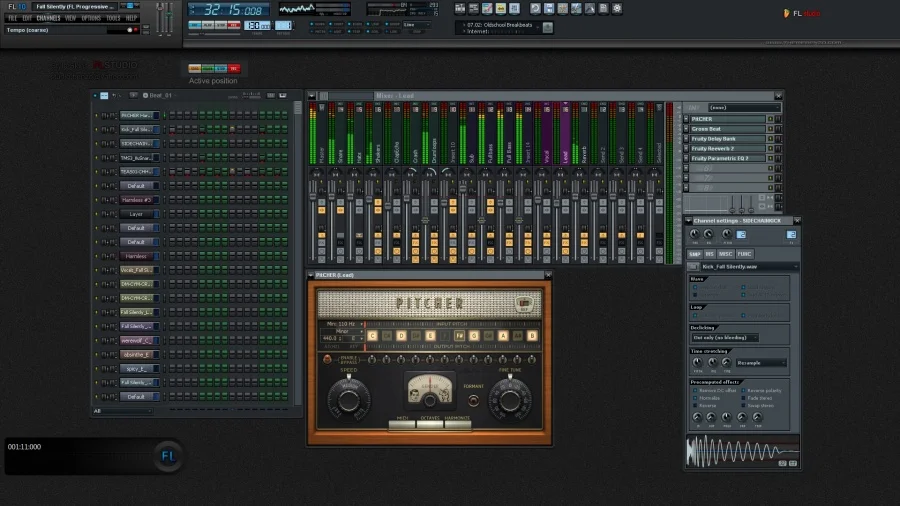900x506 pixels.
Task: Switch to the SMP tab in Channel settings
Action: 695,254
